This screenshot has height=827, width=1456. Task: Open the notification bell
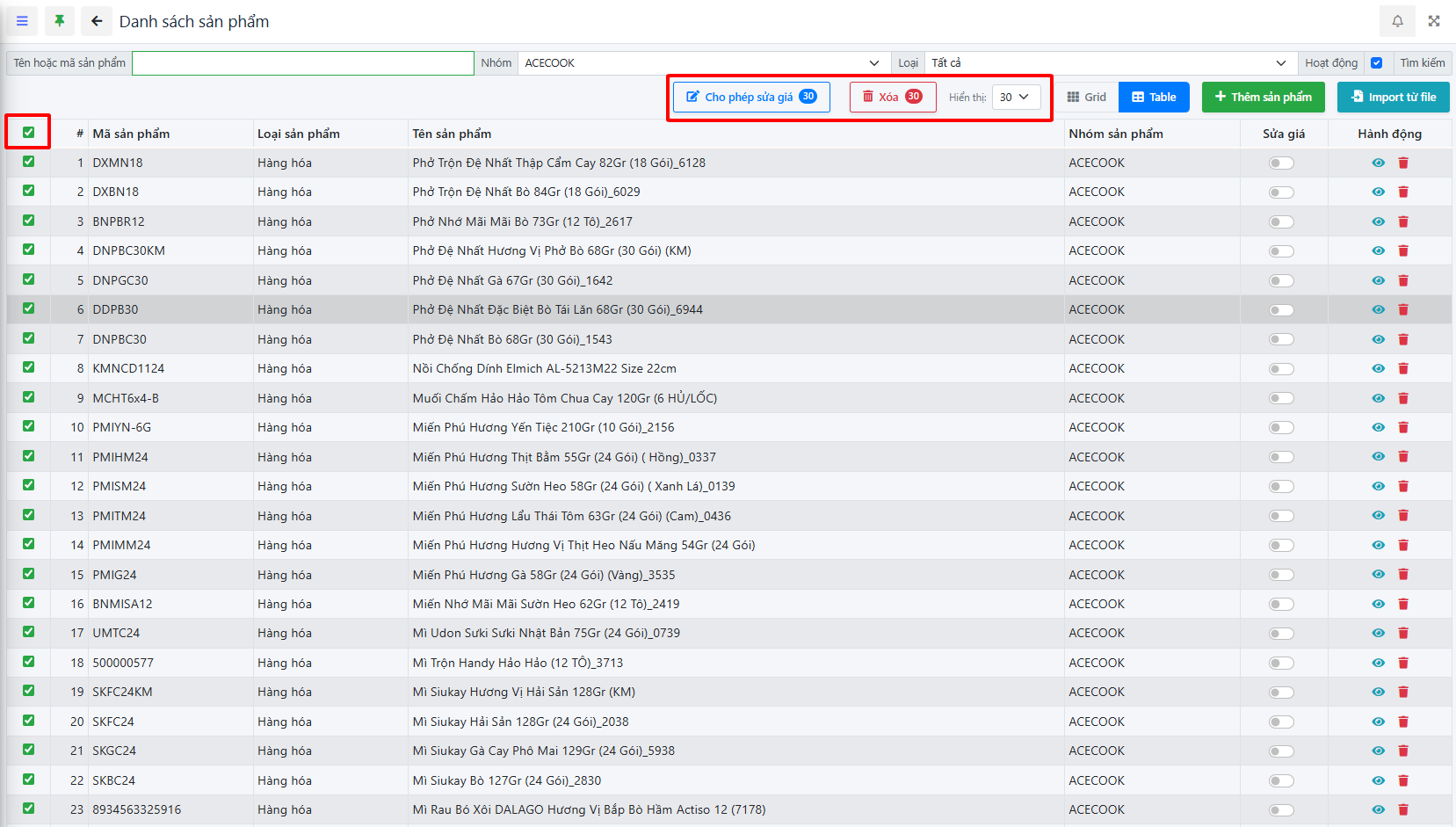1397,21
